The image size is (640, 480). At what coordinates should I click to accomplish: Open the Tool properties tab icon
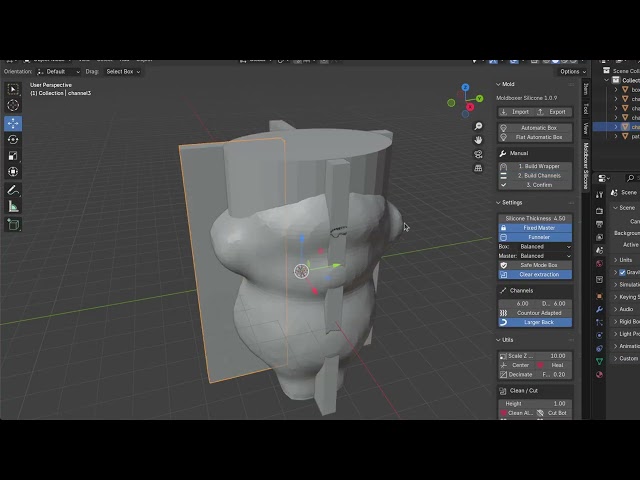[599, 195]
